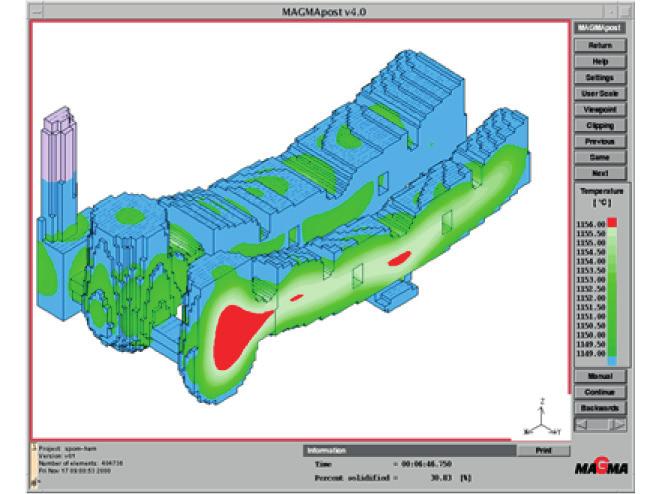
Task: Click the Information header bar
Action: tap(409, 451)
